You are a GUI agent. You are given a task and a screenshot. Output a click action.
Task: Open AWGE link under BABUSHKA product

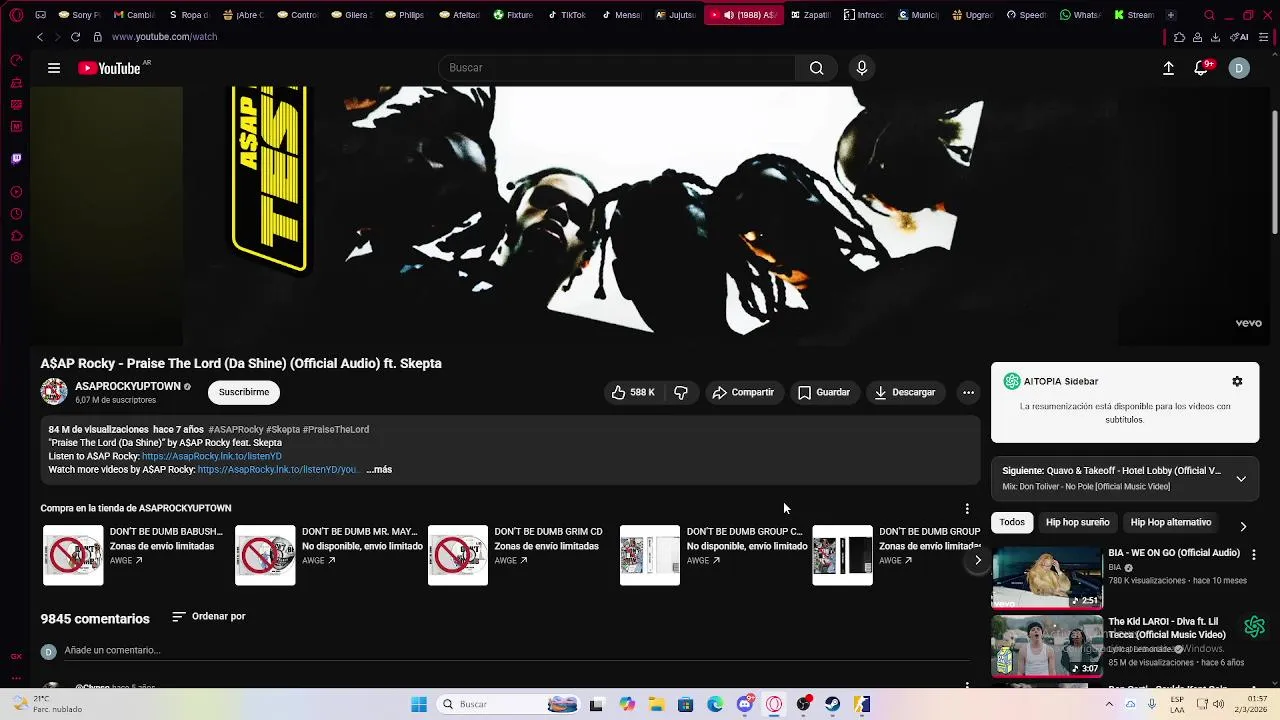pyautogui.click(x=126, y=561)
